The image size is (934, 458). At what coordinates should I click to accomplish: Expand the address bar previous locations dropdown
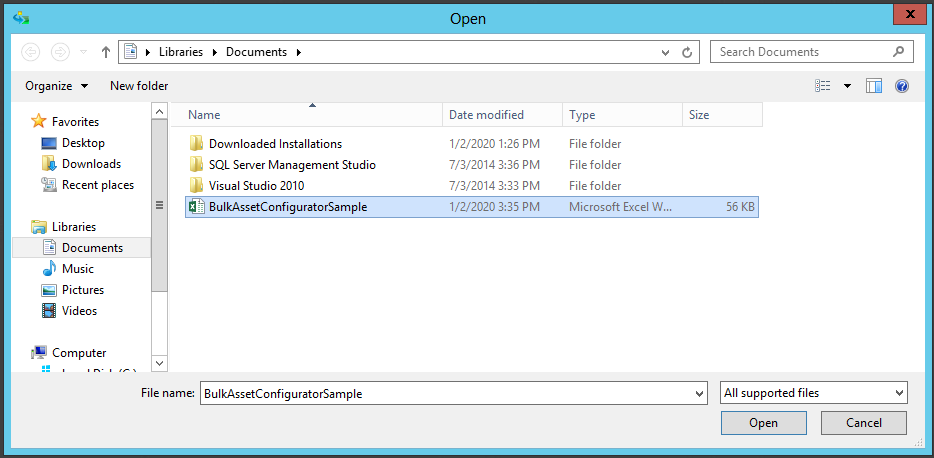point(666,52)
